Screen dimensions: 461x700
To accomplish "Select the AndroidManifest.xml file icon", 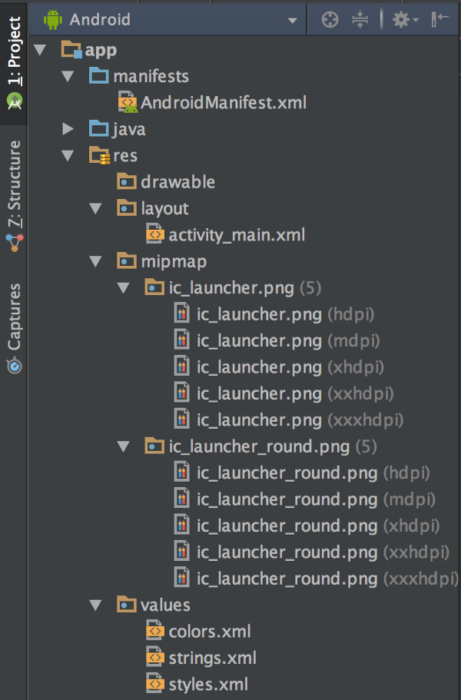I will point(128,102).
